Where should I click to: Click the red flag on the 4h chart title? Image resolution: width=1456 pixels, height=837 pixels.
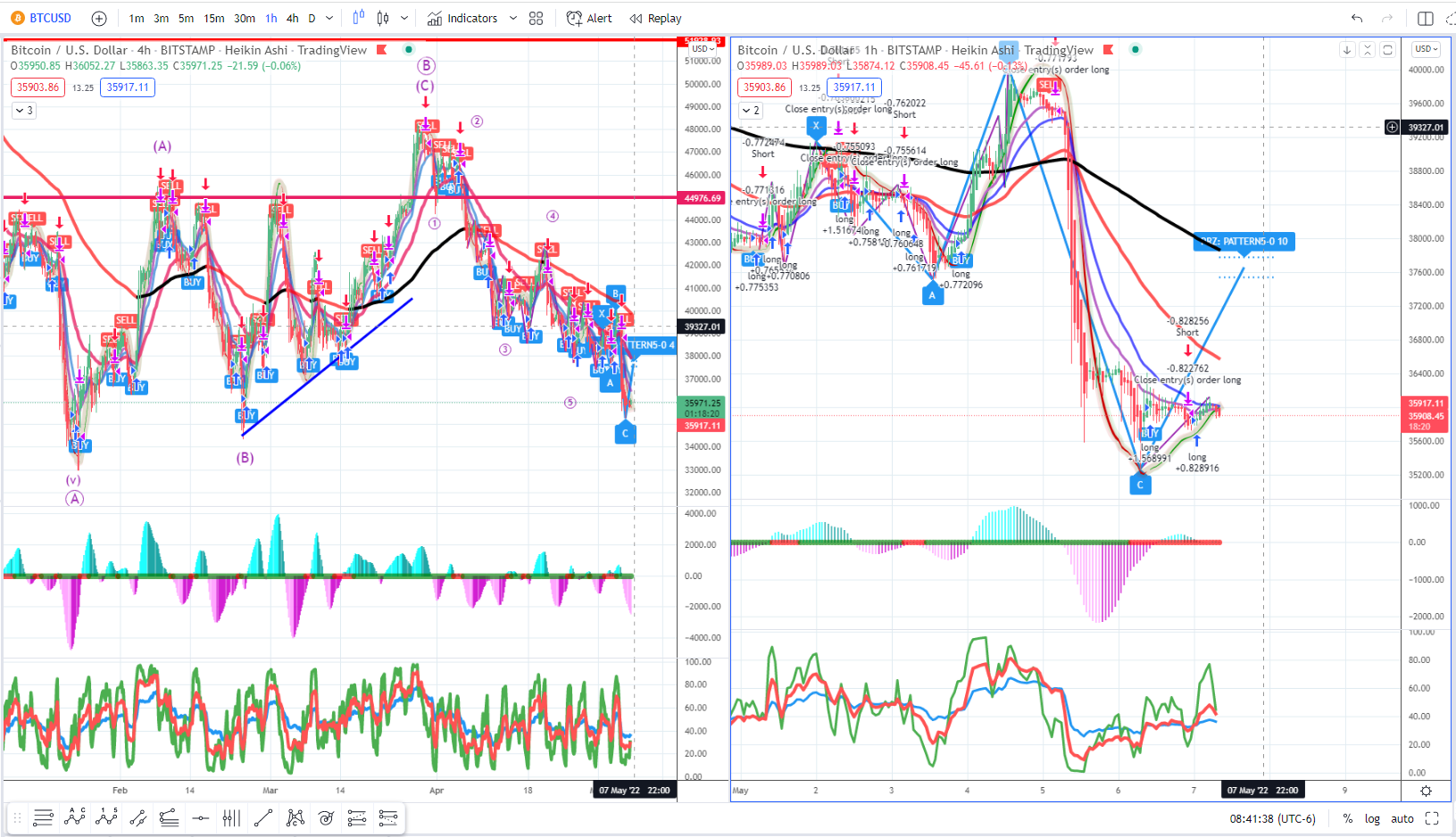[381, 50]
